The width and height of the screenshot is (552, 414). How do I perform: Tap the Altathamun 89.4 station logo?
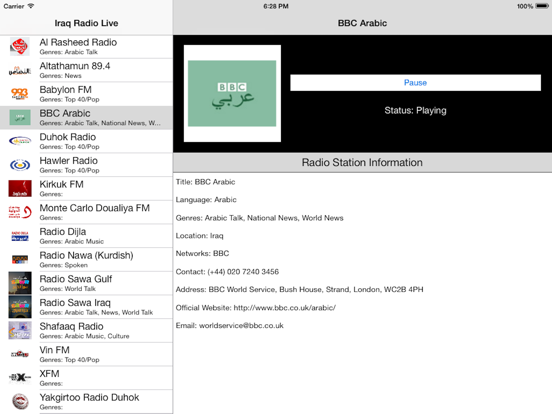click(x=20, y=70)
